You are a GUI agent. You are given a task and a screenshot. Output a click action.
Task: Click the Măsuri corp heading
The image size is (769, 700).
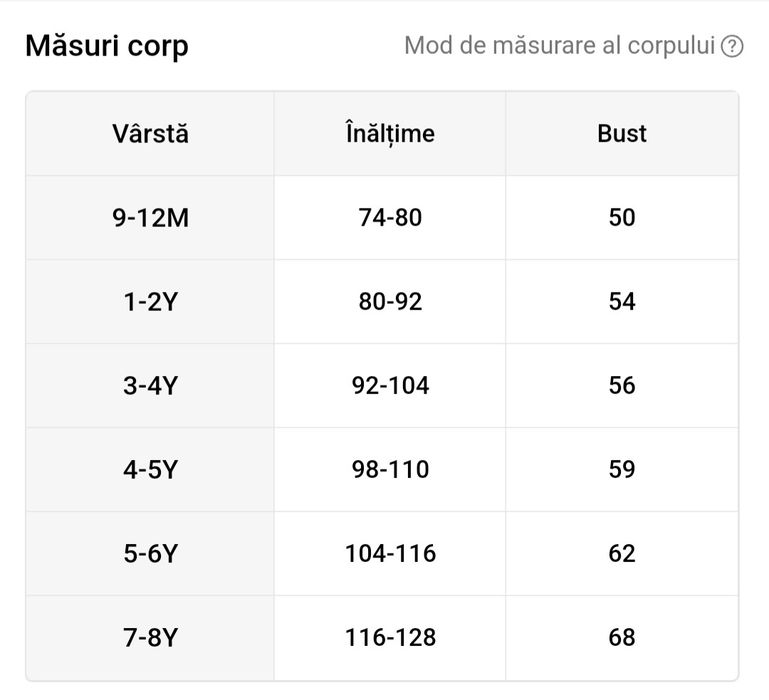click(107, 46)
